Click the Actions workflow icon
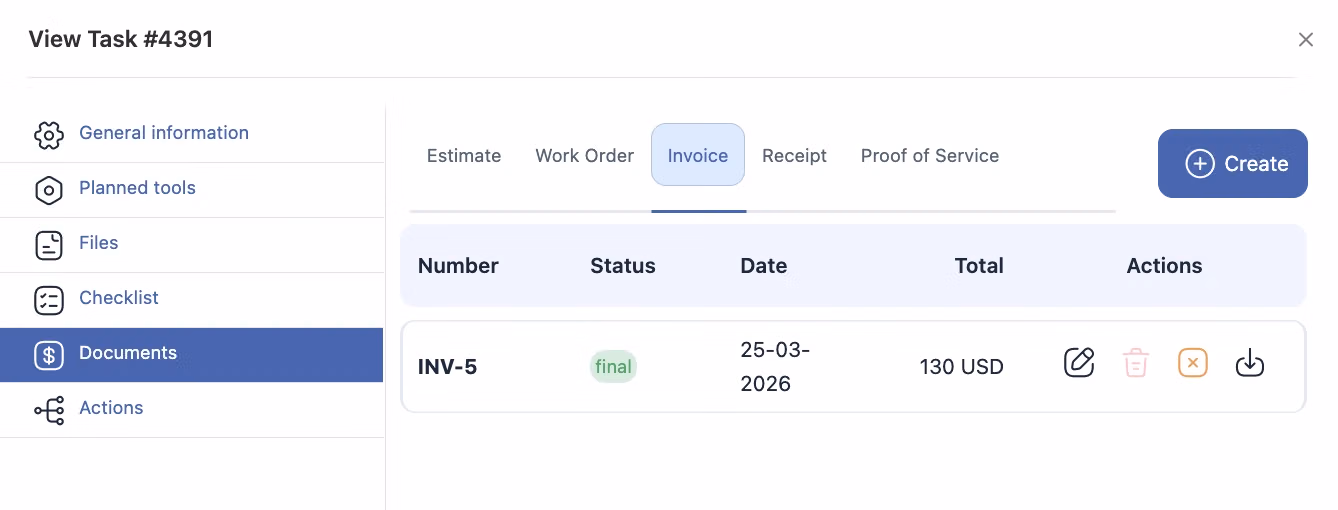Viewport: 1338px width, 510px height. point(49,410)
